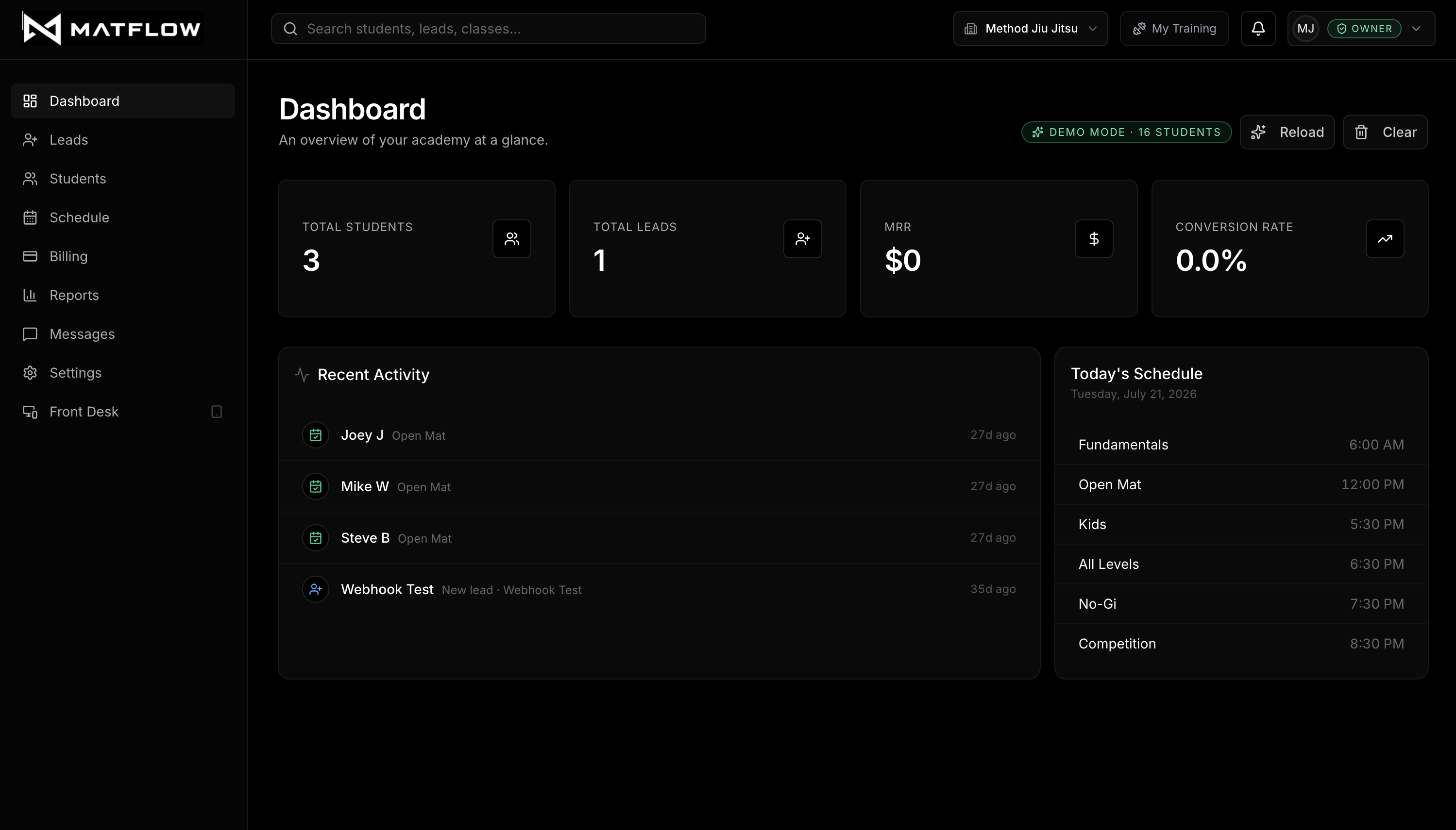Click the My Training button
The width and height of the screenshot is (1456, 830).
(1174, 29)
